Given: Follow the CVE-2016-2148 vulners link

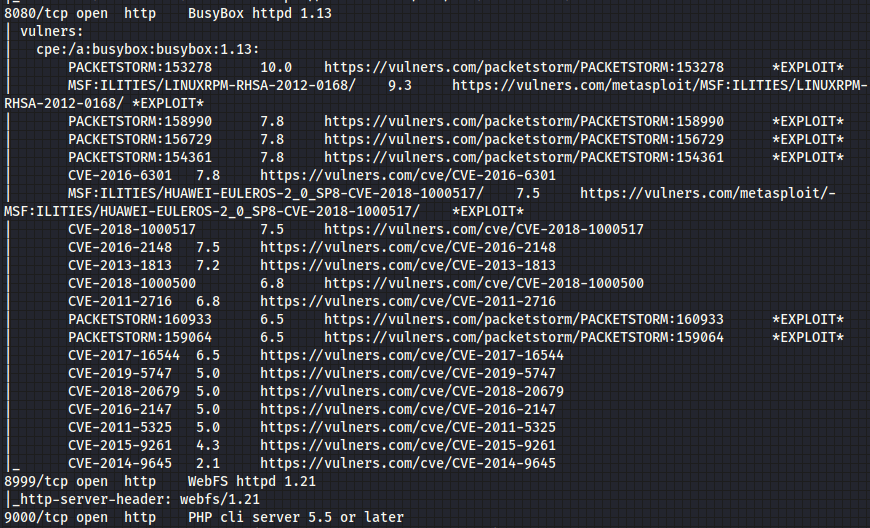Looking at the screenshot, I should coord(407,247).
